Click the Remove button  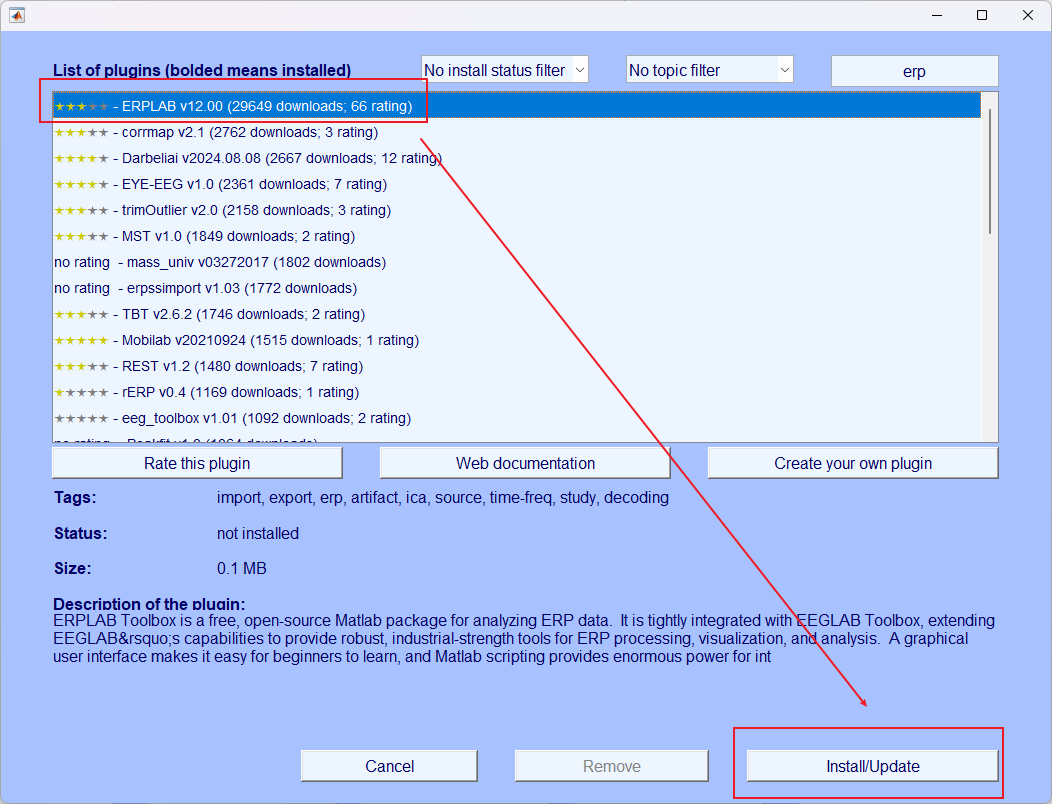click(x=611, y=766)
